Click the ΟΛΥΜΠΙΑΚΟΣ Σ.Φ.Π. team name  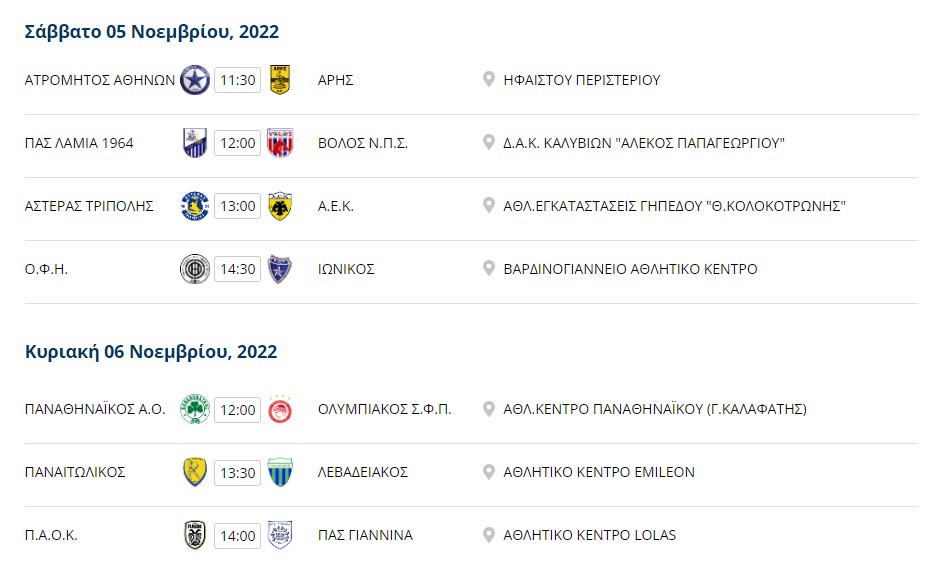[x=384, y=409]
